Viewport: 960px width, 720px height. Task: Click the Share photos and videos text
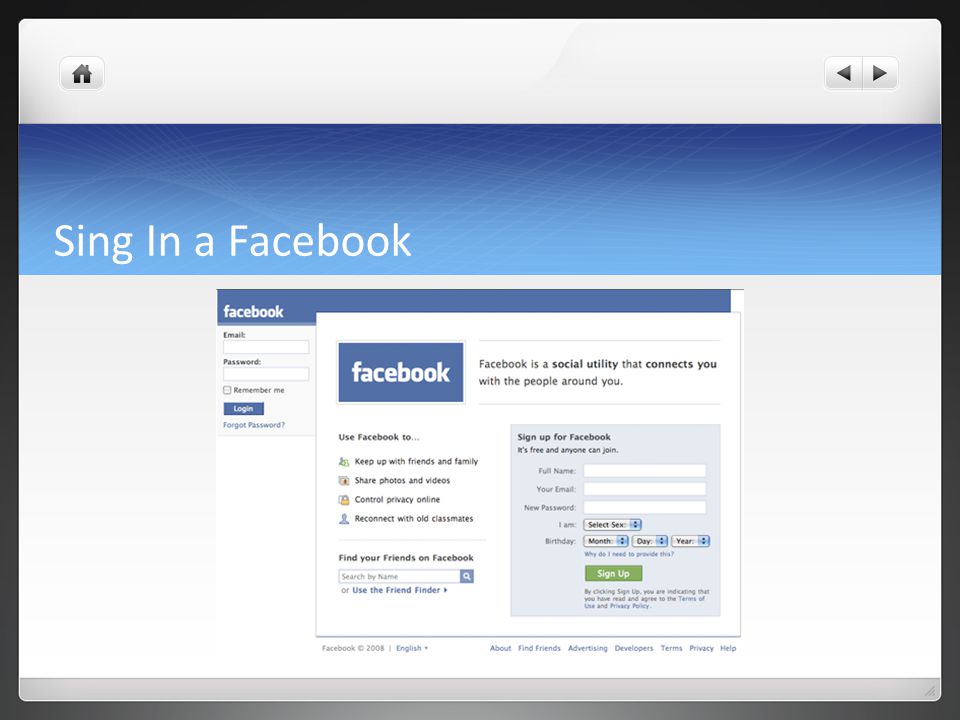coord(402,481)
